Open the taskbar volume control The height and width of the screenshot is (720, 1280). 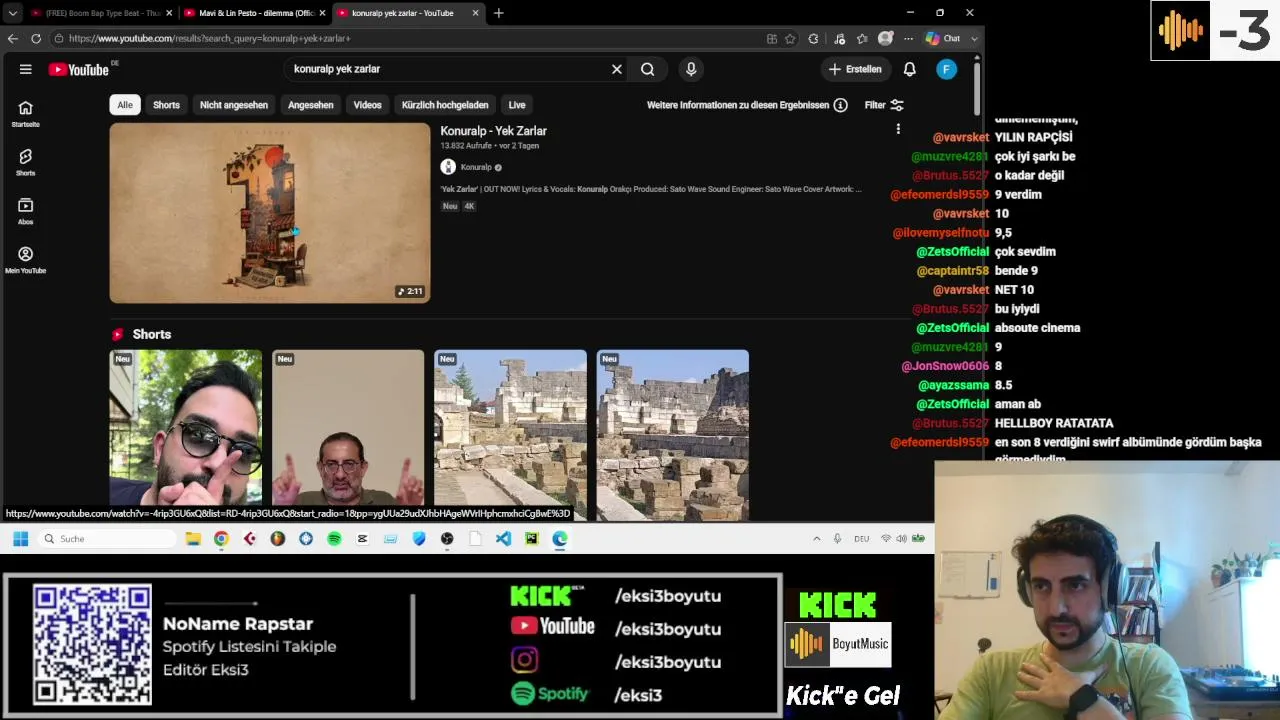901,538
